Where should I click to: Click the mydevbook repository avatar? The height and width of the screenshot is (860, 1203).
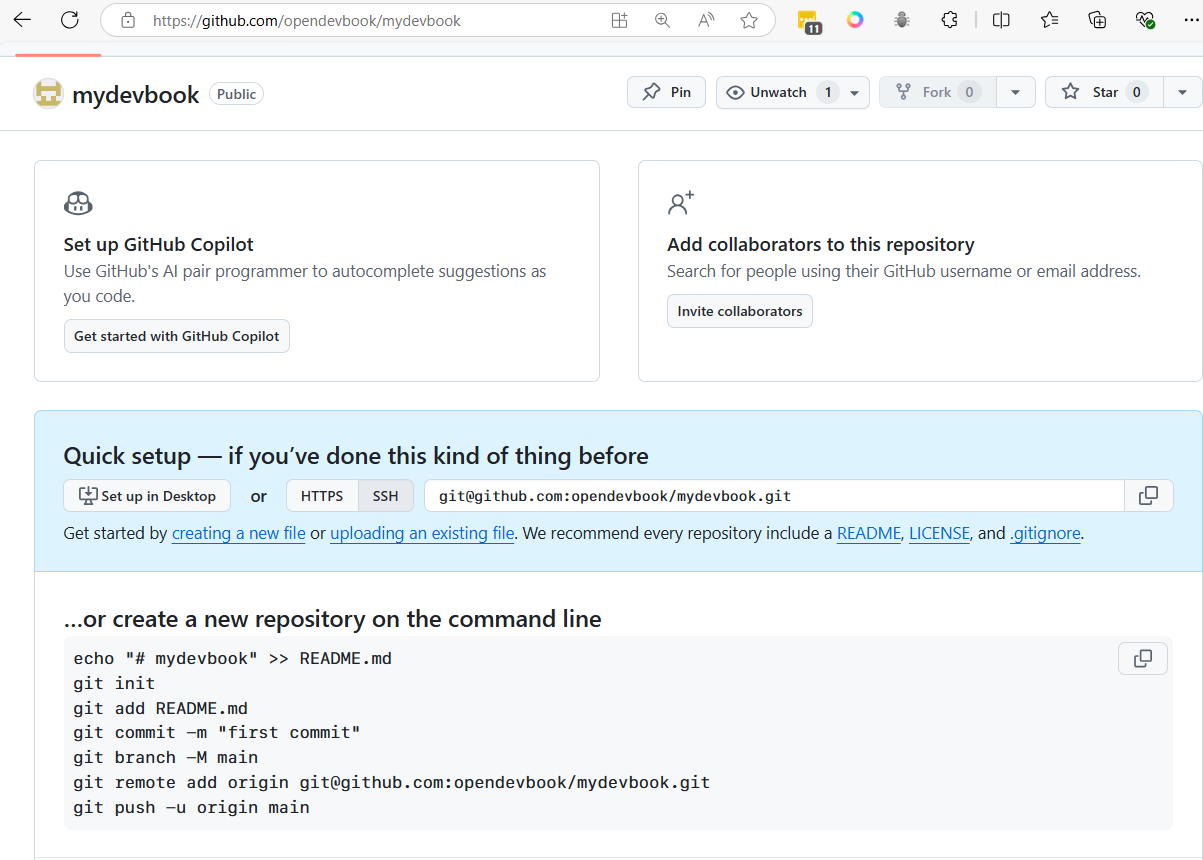tap(49, 94)
